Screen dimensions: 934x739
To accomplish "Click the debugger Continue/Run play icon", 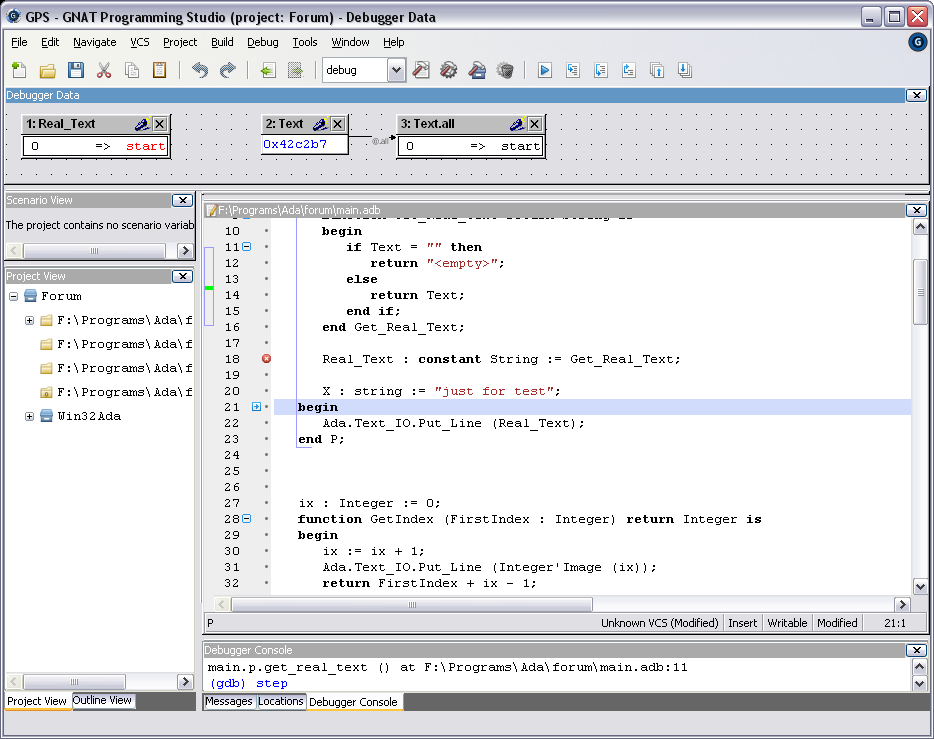I will [545, 70].
